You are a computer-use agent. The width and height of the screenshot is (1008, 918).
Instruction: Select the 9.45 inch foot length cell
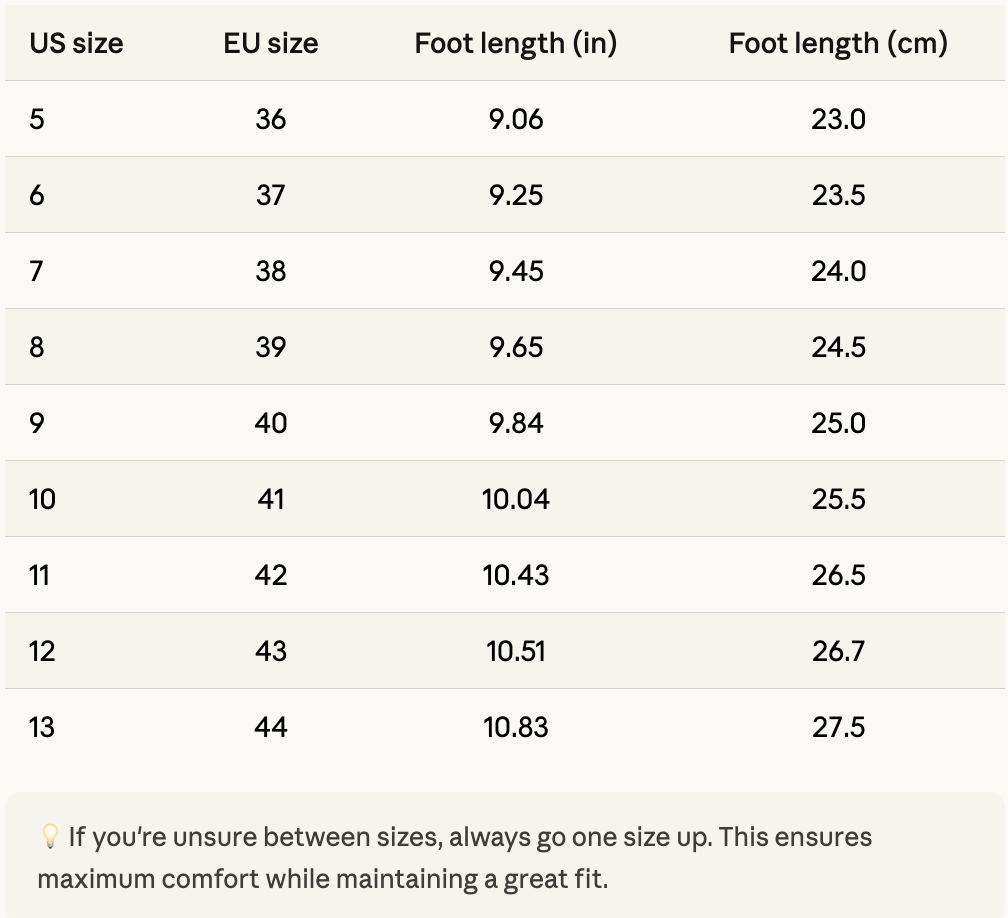click(x=516, y=271)
